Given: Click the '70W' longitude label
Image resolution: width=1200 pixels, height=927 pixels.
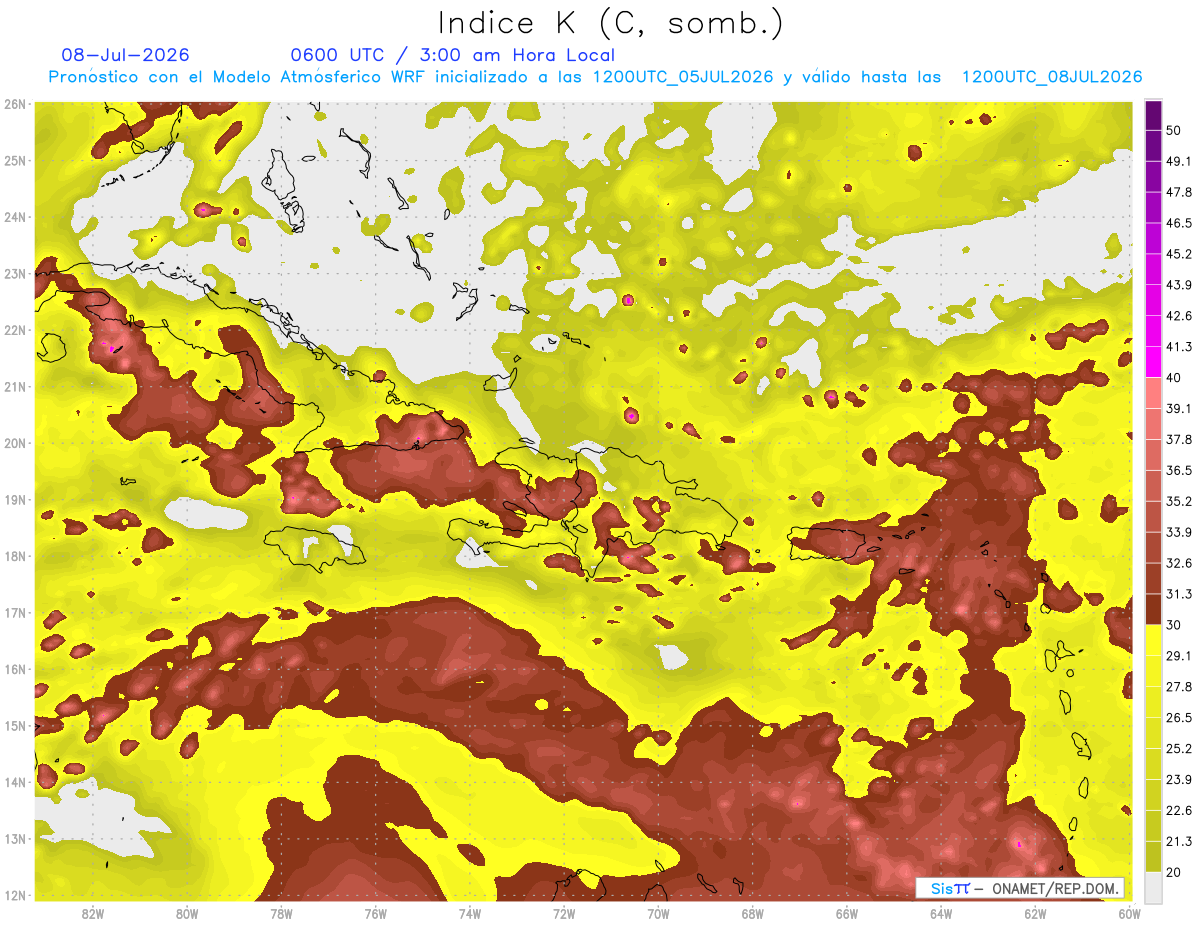Looking at the screenshot, I should 658,913.
